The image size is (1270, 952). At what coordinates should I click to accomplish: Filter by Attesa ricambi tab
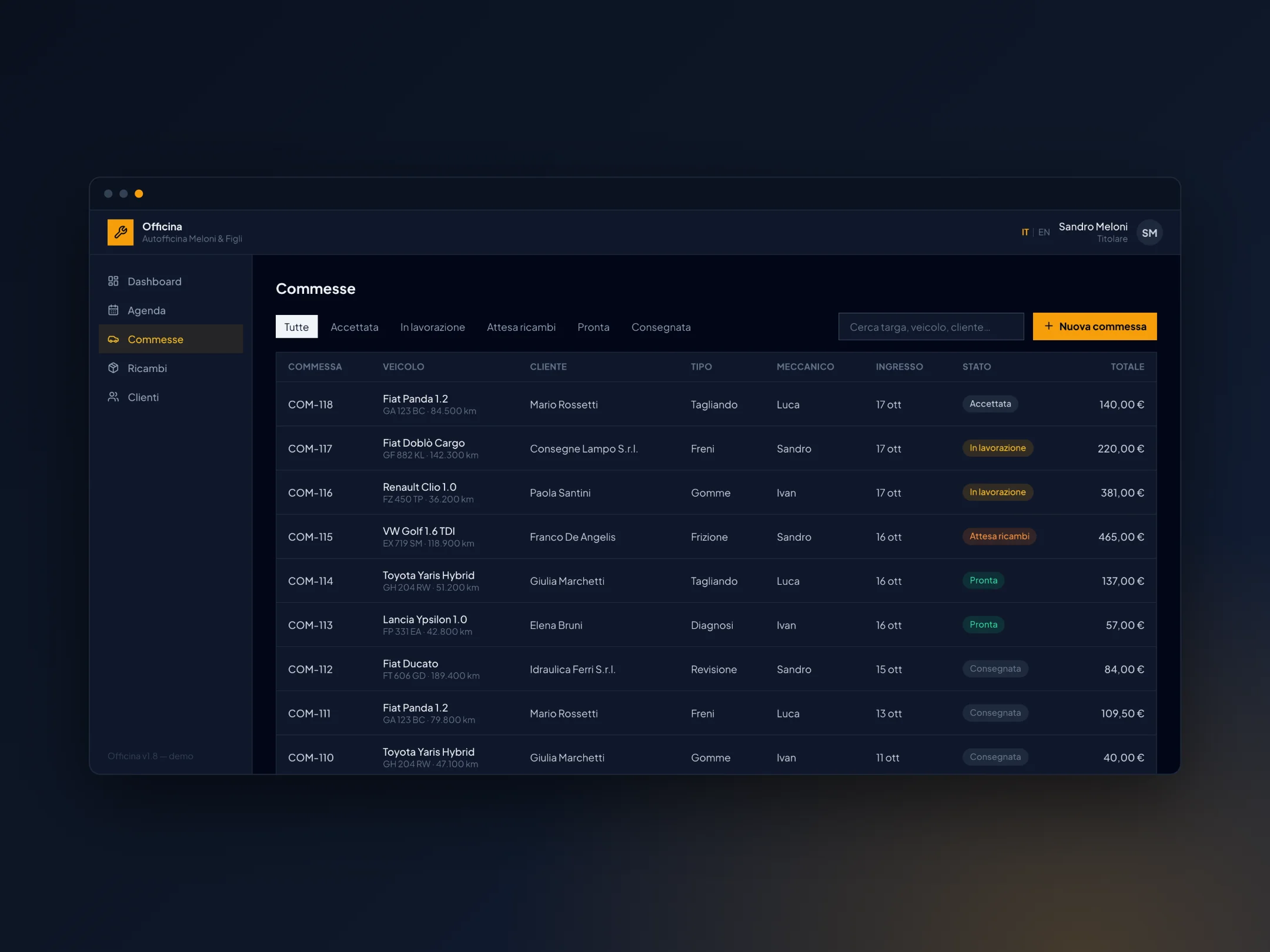(521, 327)
